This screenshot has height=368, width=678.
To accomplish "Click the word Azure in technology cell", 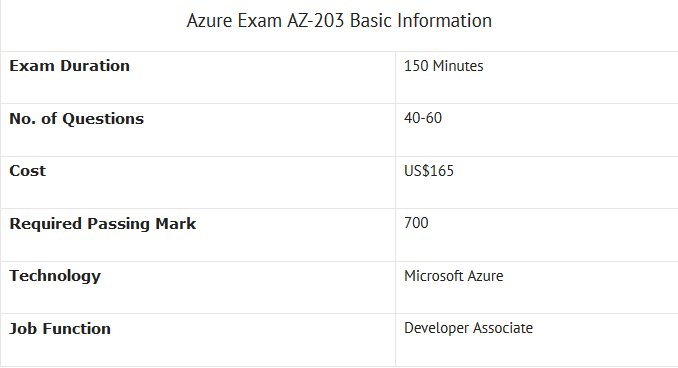I will click(484, 276).
